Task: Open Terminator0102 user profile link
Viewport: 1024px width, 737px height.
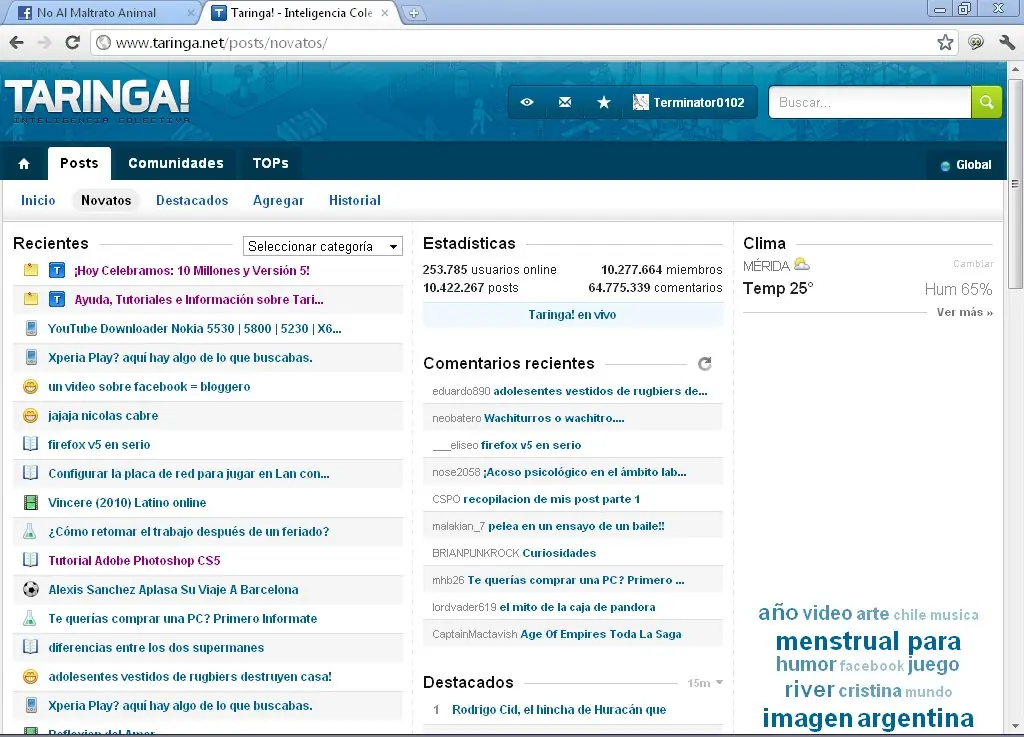Action: point(699,102)
